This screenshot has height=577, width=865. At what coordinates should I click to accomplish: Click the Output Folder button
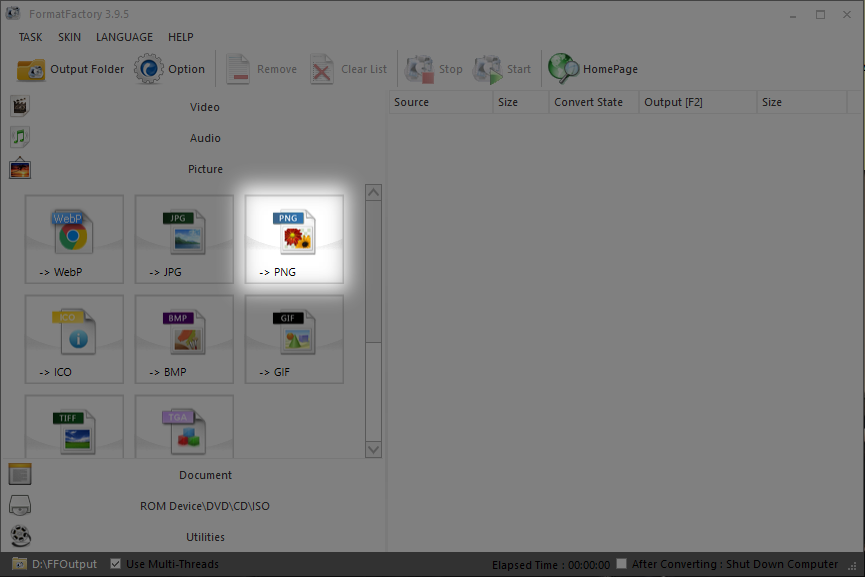pyautogui.click(x=71, y=69)
